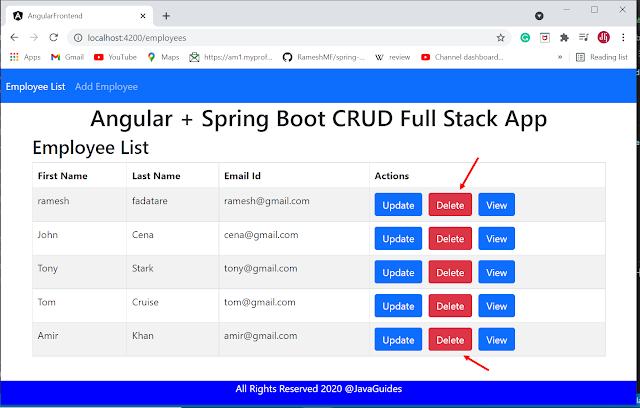Open the RameshMF/spring GitHub bookmark
The height and width of the screenshot is (408, 640).
[323, 57]
